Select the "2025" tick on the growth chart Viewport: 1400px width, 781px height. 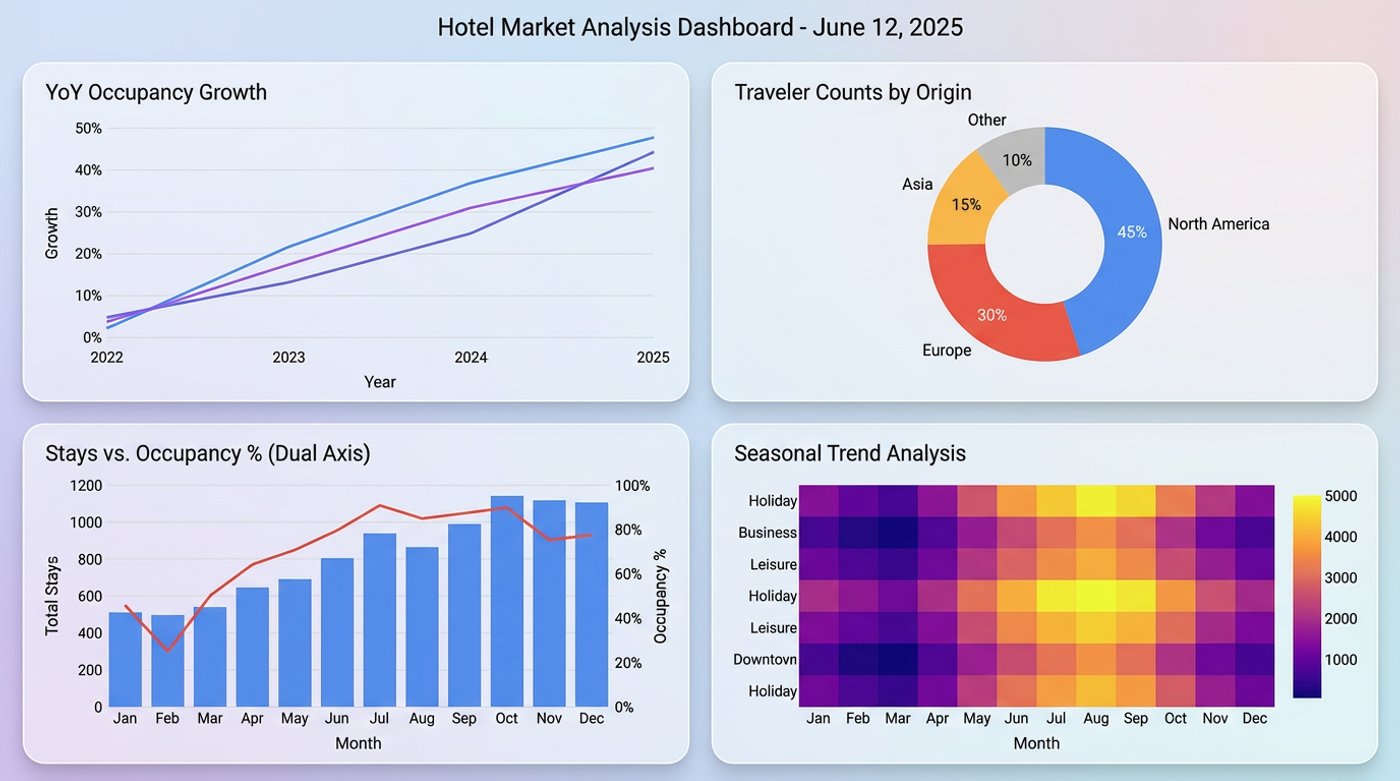pos(653,357)
